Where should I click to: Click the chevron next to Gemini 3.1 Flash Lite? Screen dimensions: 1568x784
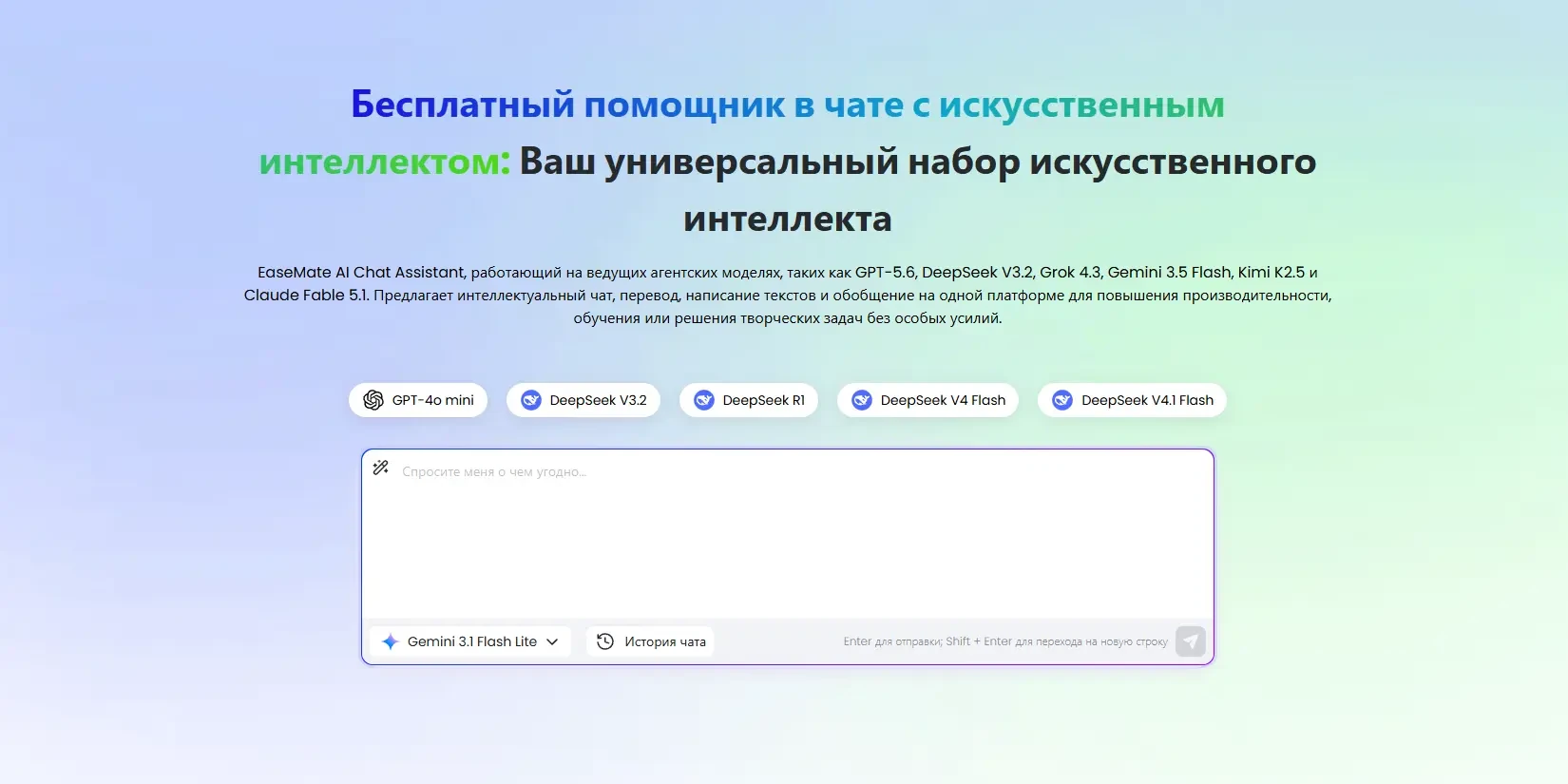pyautogui.click(x=552, y=642)
